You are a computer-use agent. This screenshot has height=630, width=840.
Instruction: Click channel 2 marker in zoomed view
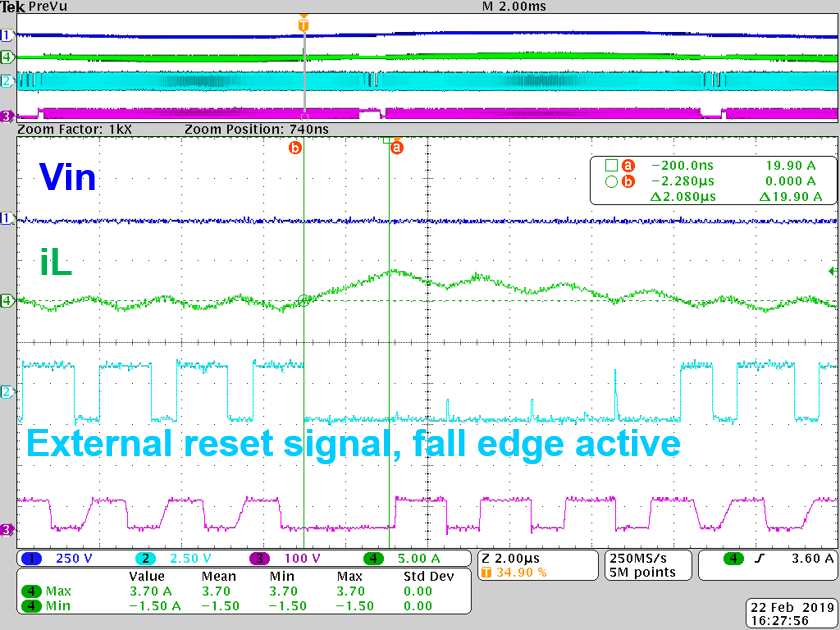pos(6,392)
